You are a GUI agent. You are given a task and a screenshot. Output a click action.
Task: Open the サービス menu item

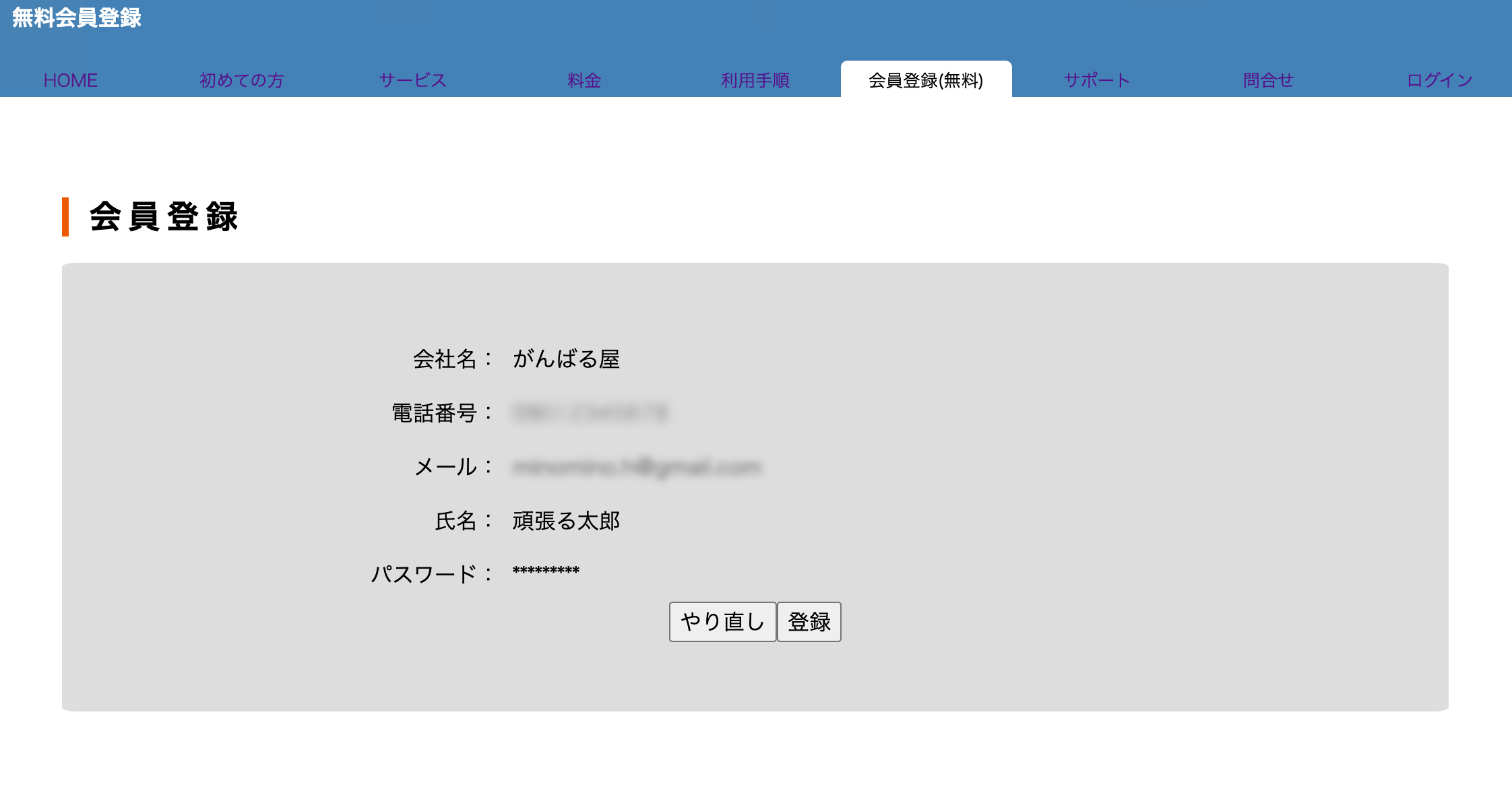412,80
